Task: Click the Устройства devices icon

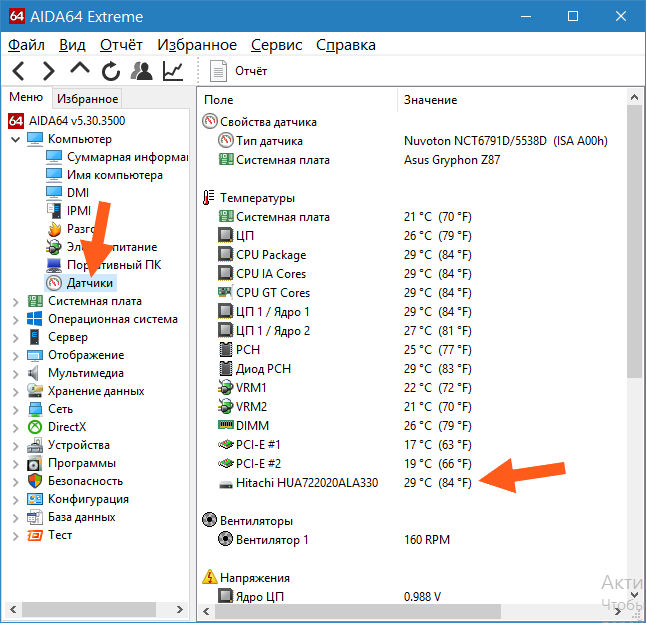Action: [35, 445]
